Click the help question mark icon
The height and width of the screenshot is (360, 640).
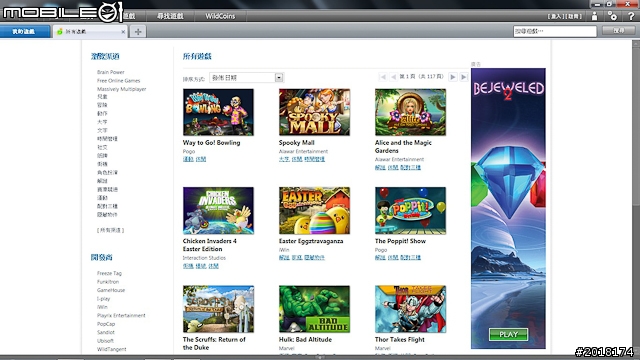tap(631, 16)
